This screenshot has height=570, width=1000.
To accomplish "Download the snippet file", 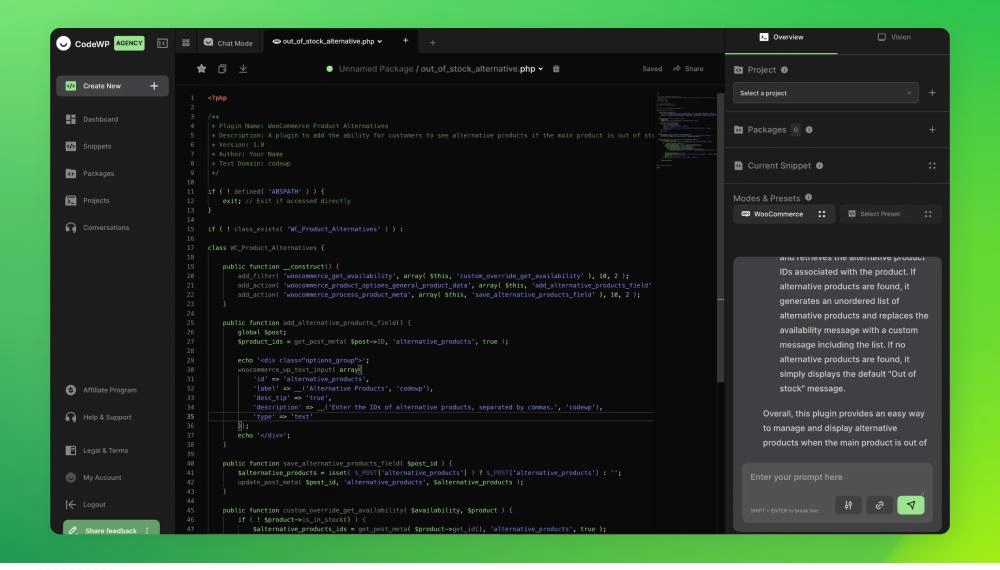I will tap(243, 69).
